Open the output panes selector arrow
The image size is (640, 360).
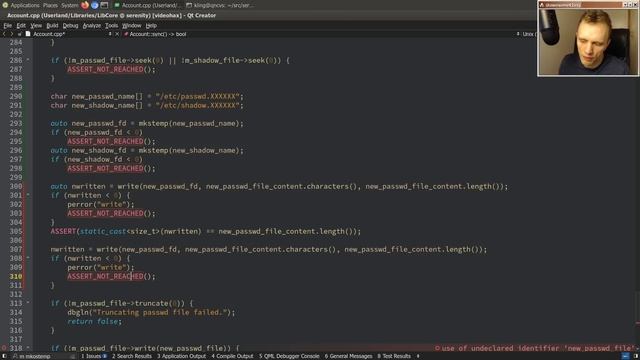coord(418,356)
